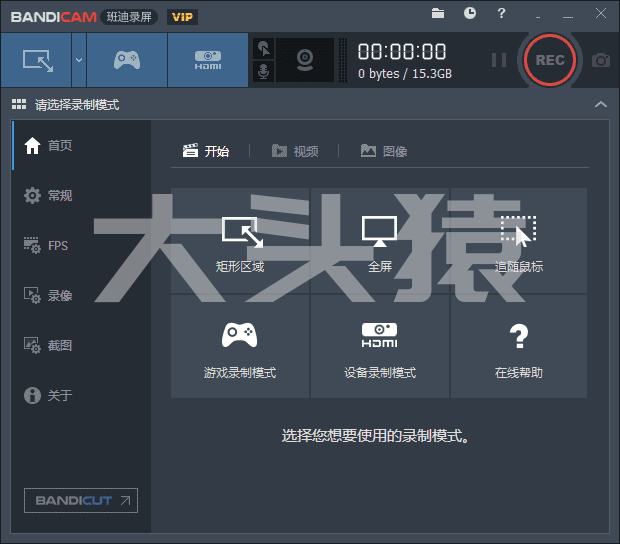This screenshot has width=620, height=544.
Task: Toggle the microphone recording icon
Action: pos(263,71)
